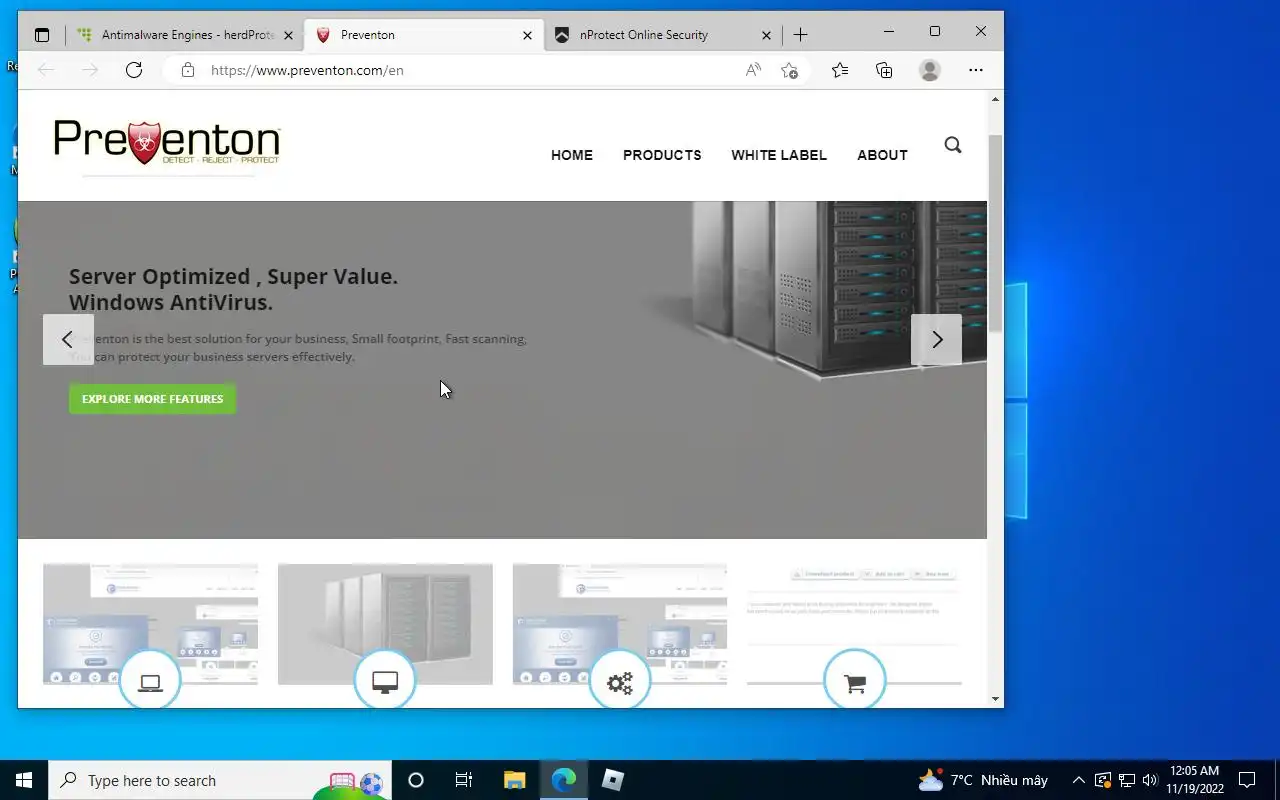The width and height of the screenshot is (1280, 800).
Task: Click the laptop circle icon
Action: [x=150, y=682]
